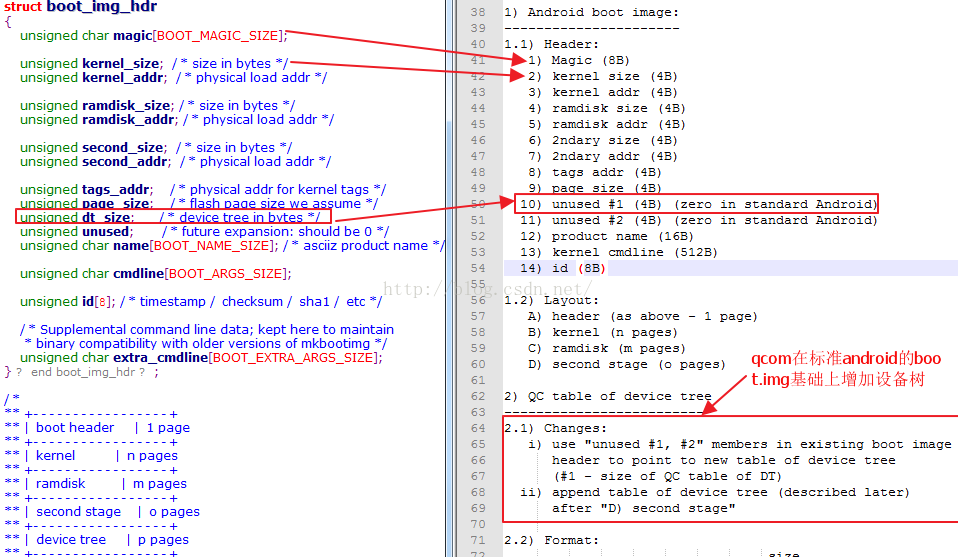This screenshot has width=958, height=557.
Task: Click the 'Supplemental command line data' comment
Action: (x=207, y=337)
